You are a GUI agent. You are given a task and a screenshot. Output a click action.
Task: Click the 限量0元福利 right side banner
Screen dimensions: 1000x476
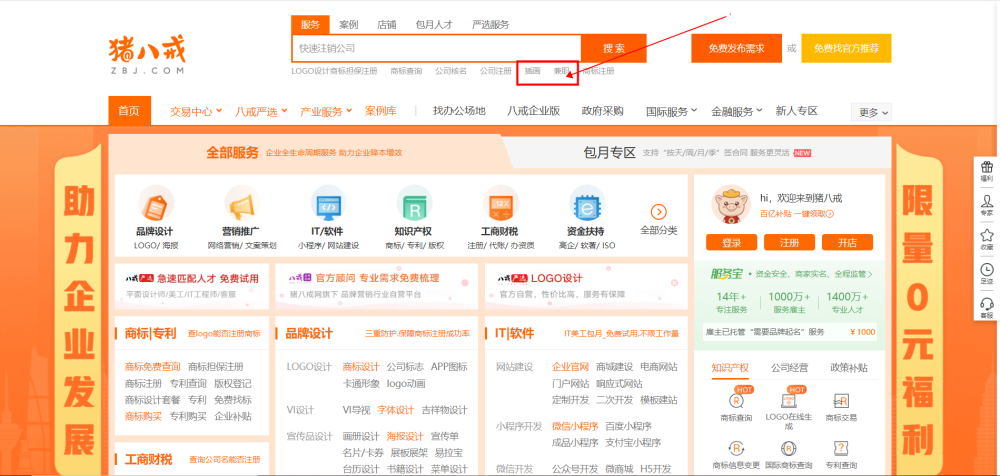coord(919,309)
